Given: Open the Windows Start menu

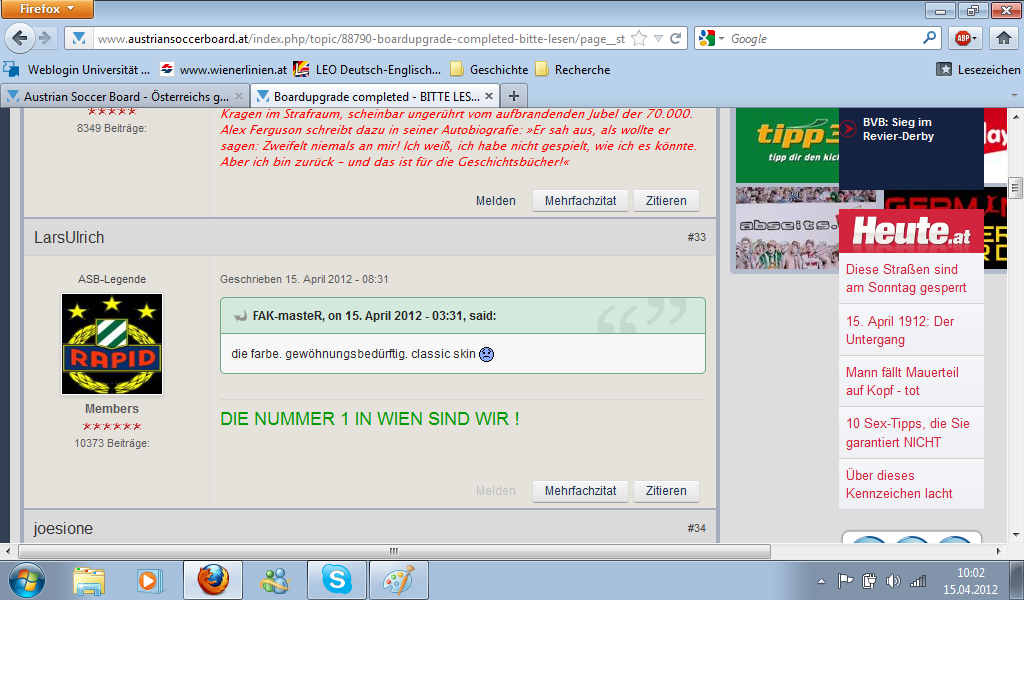Looking at the screenshot, I should tap(27, 580).
